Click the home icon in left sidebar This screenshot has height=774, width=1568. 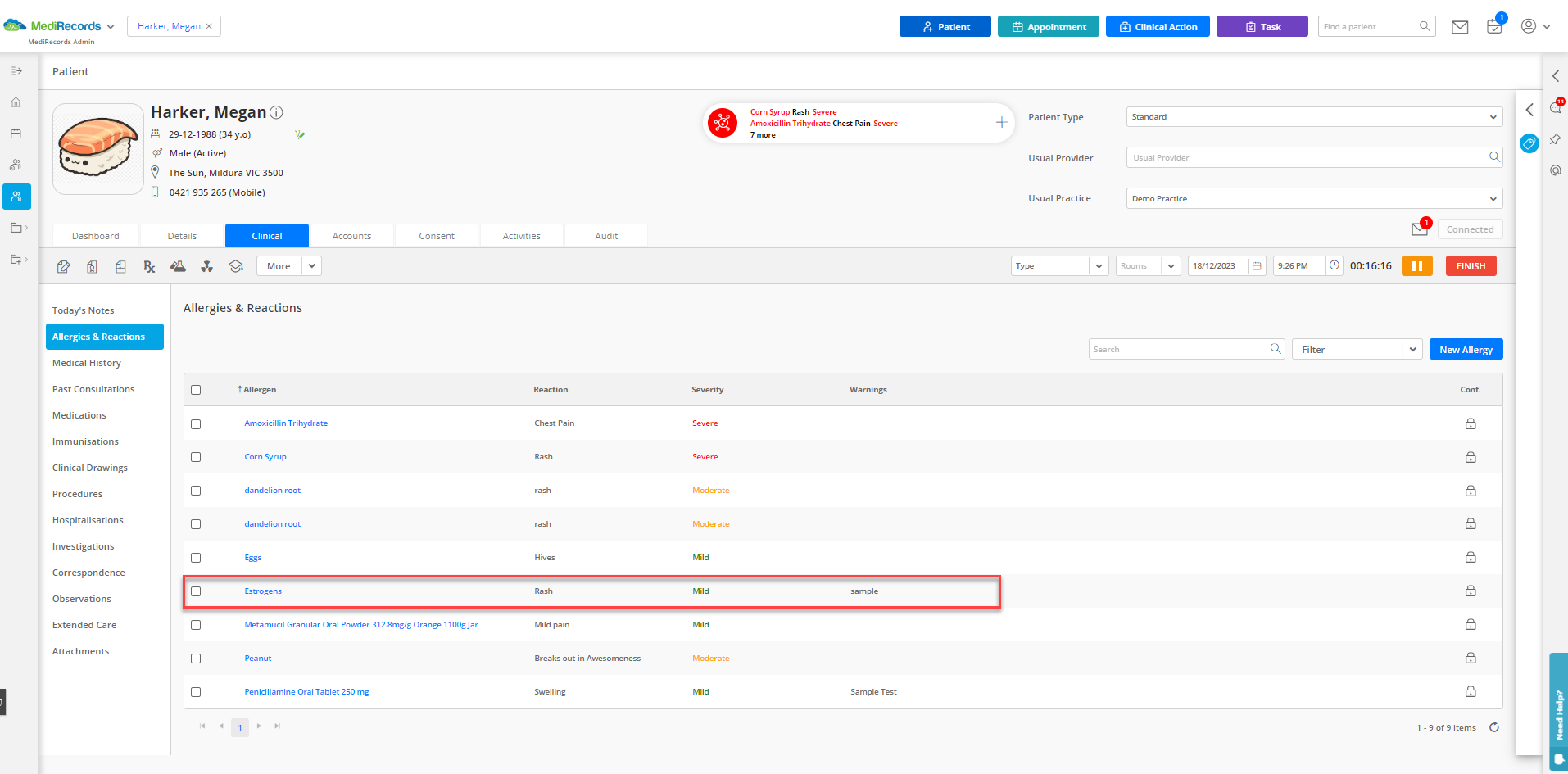pos(16,102)
